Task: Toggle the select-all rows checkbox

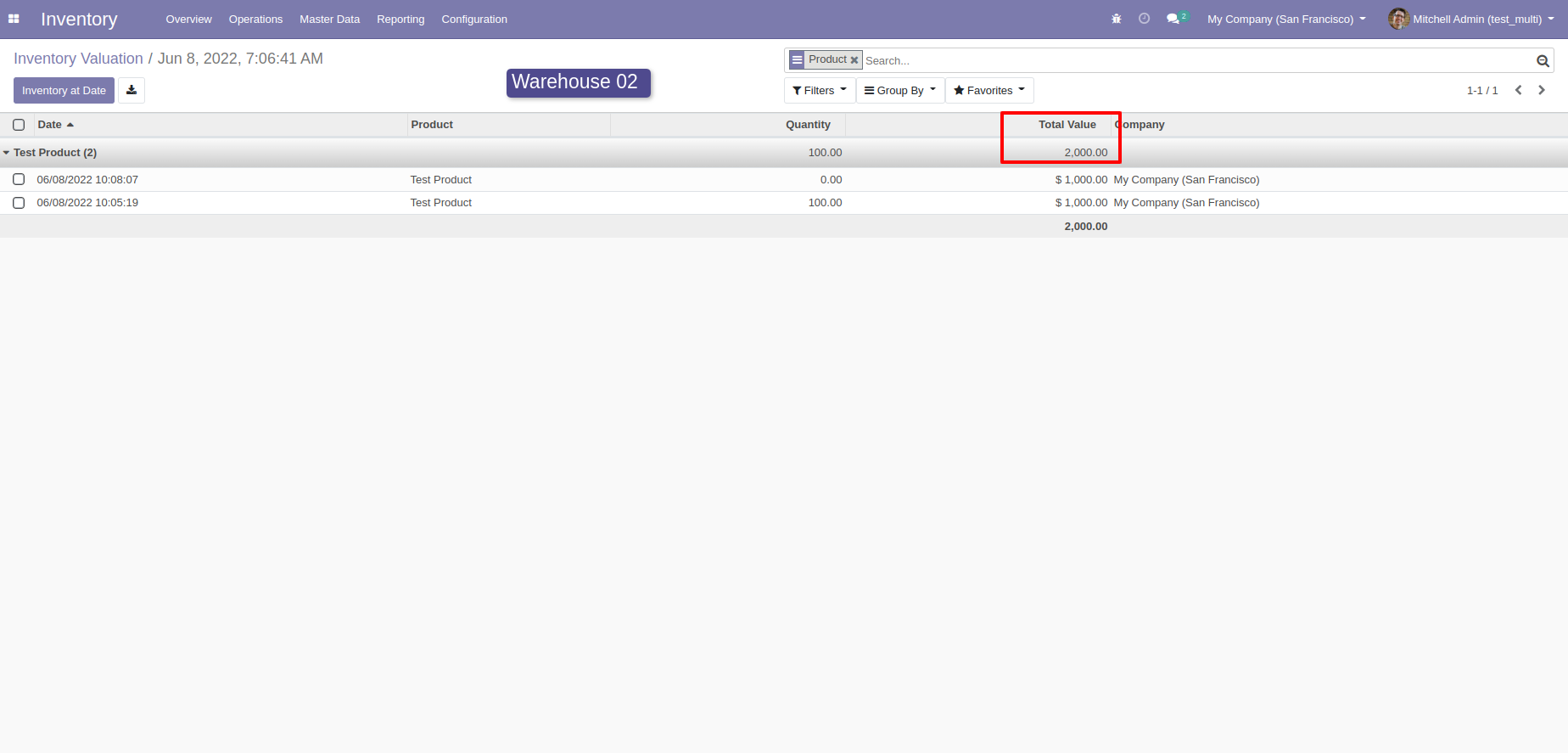Action: point(19,125)
